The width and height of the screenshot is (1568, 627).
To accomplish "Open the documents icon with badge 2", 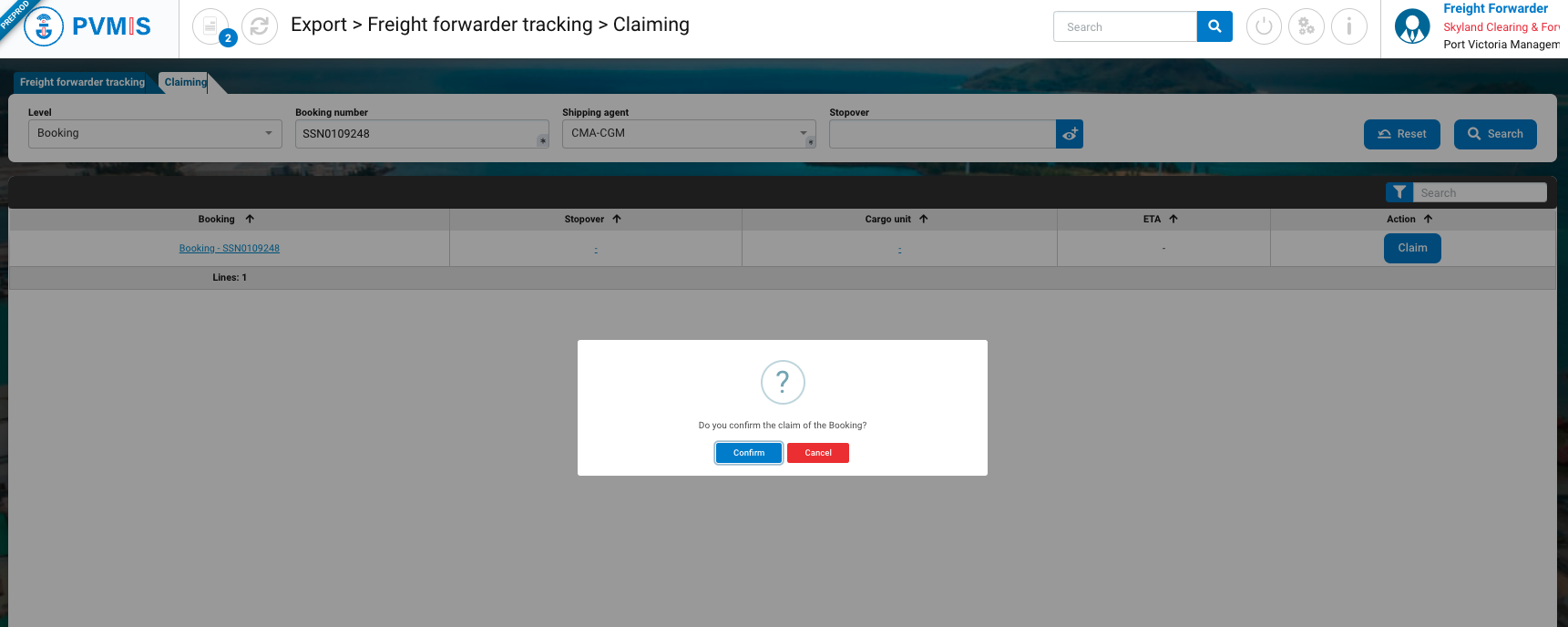I will [x=211, y=26].
